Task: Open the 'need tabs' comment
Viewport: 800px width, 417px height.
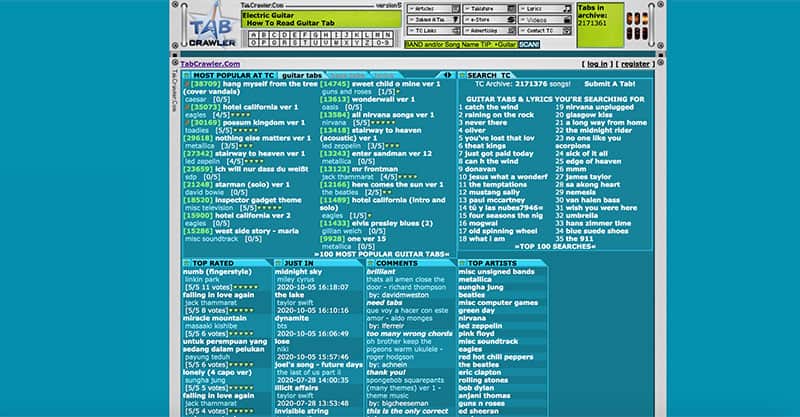Action: click(x=384, y=303)
